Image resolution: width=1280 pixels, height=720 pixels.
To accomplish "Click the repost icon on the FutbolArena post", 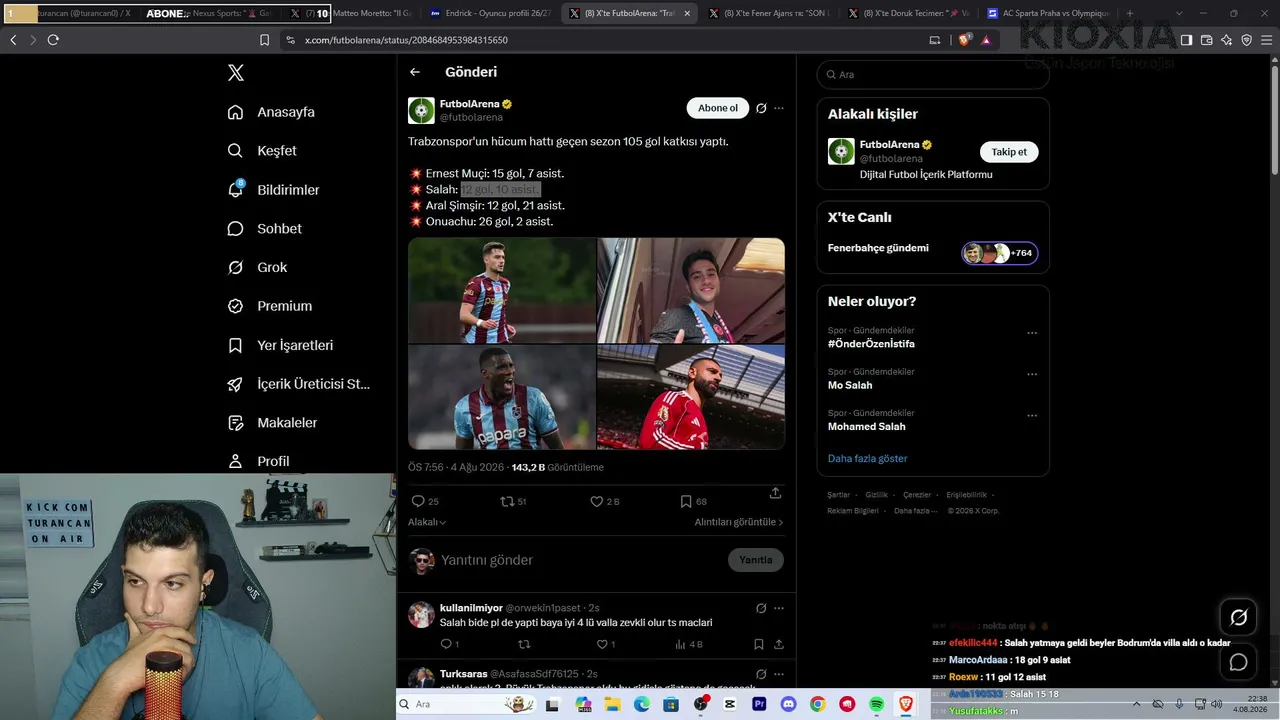I will pyautogui.click(x=507, y=501).
